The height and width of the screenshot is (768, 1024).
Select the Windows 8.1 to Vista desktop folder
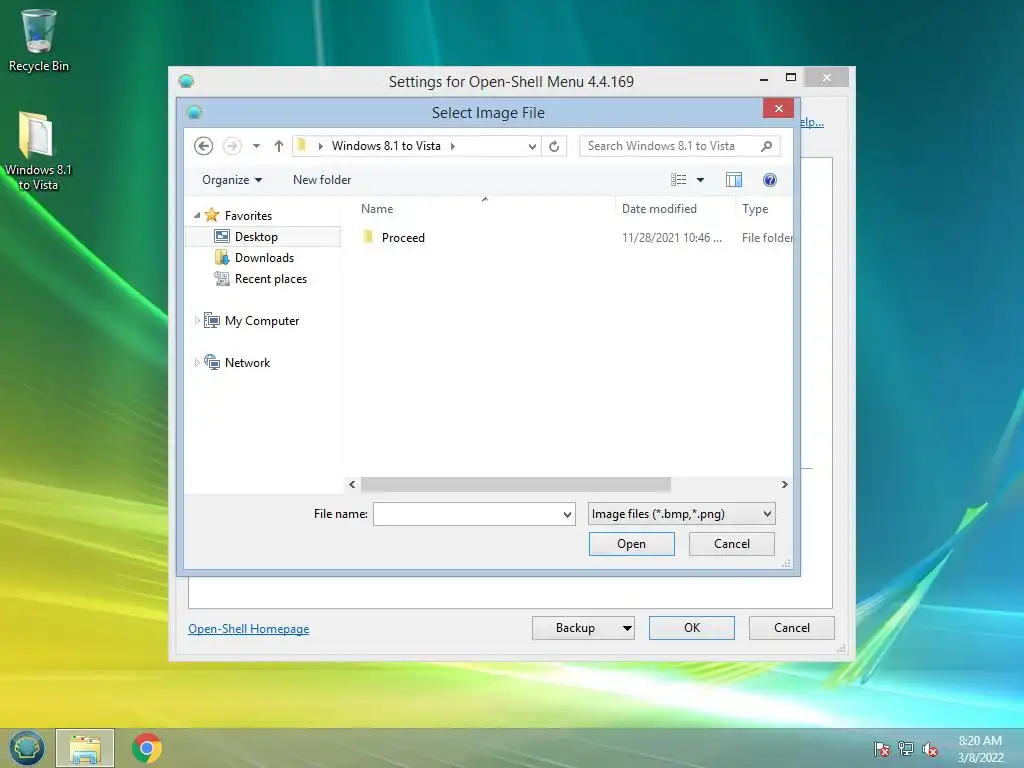coord(38,152)
